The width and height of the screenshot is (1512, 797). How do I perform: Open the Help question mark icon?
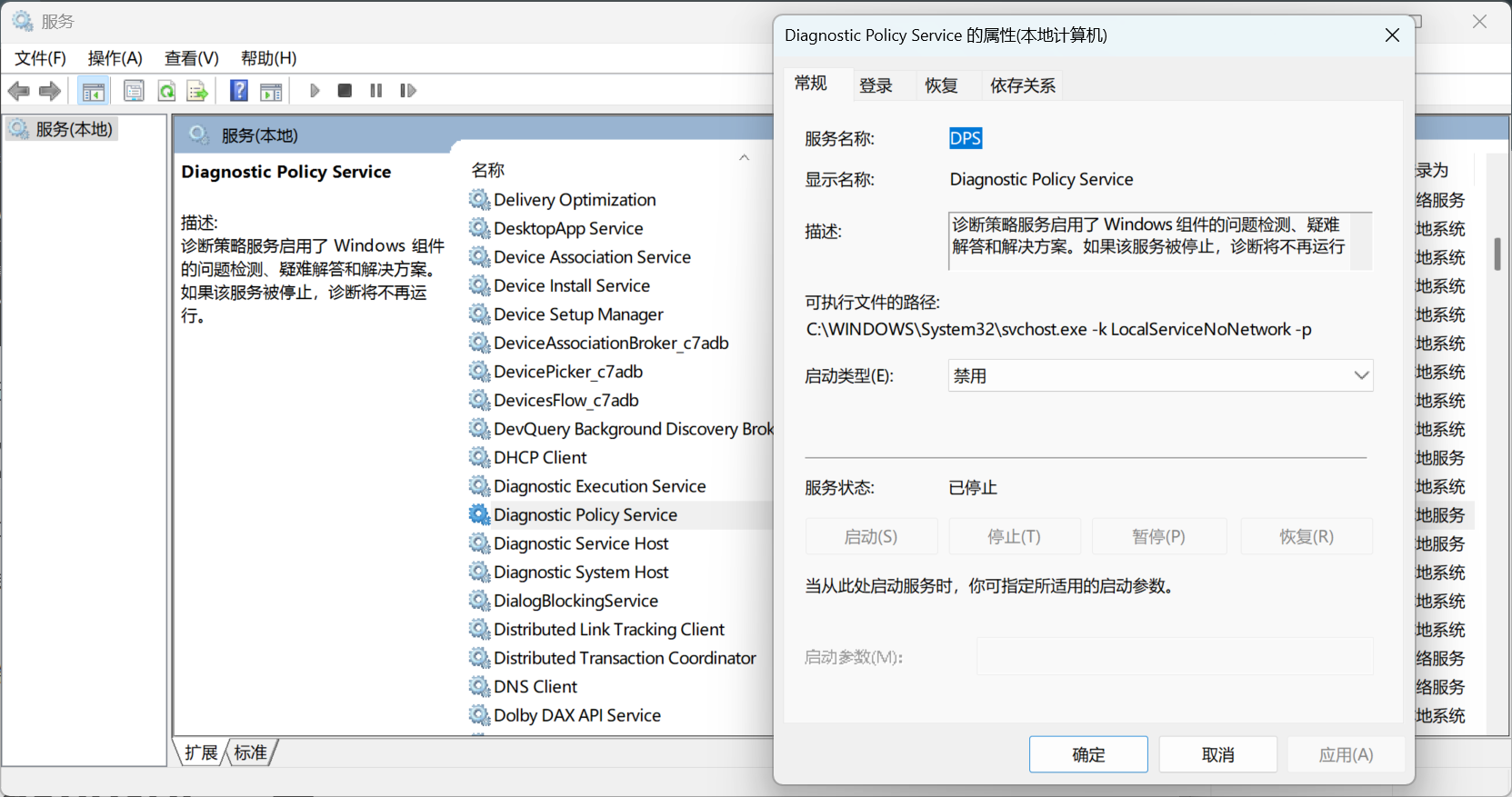coord(239,91)
